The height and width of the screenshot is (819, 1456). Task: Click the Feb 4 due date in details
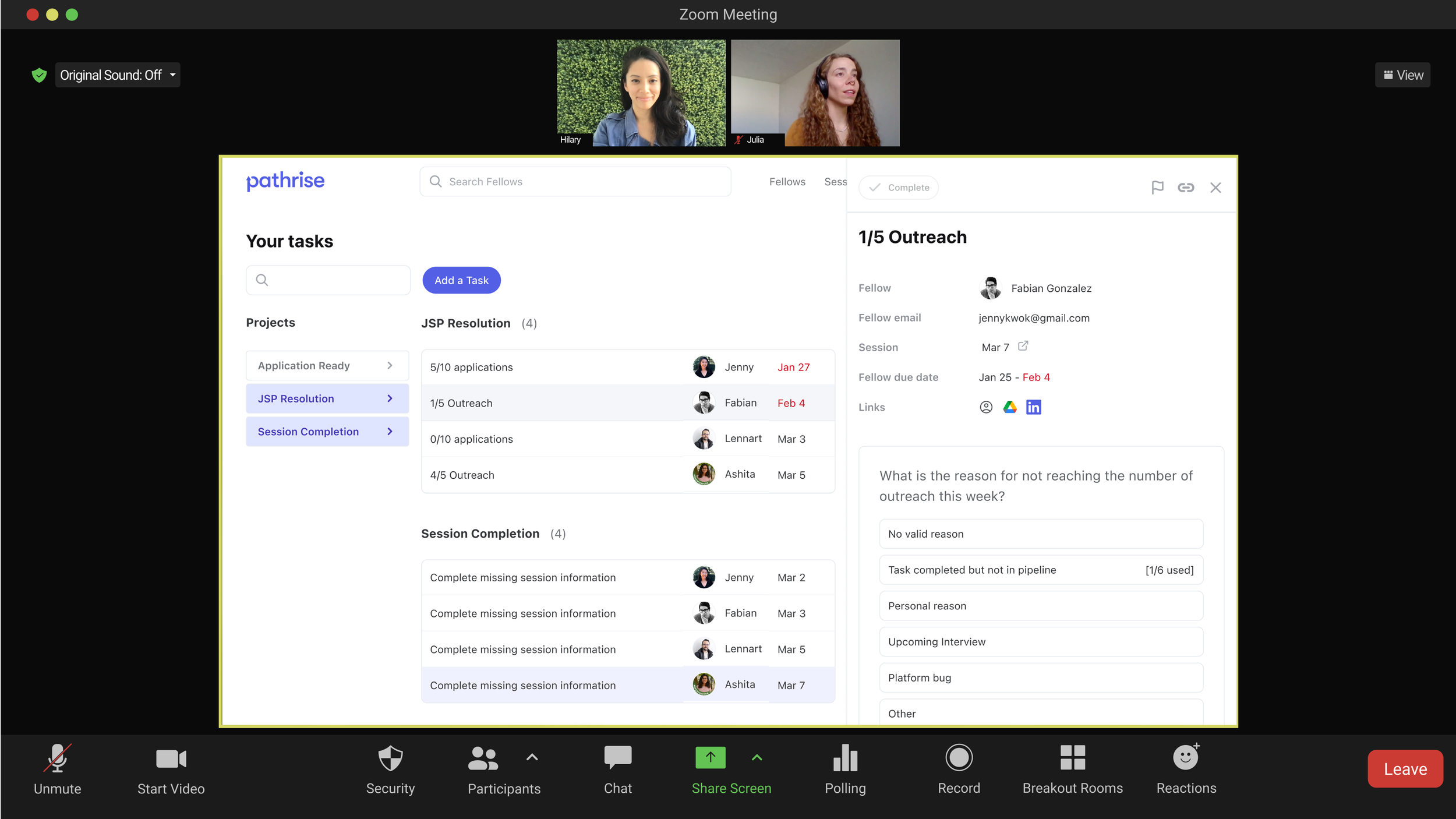coord(1036,377)
